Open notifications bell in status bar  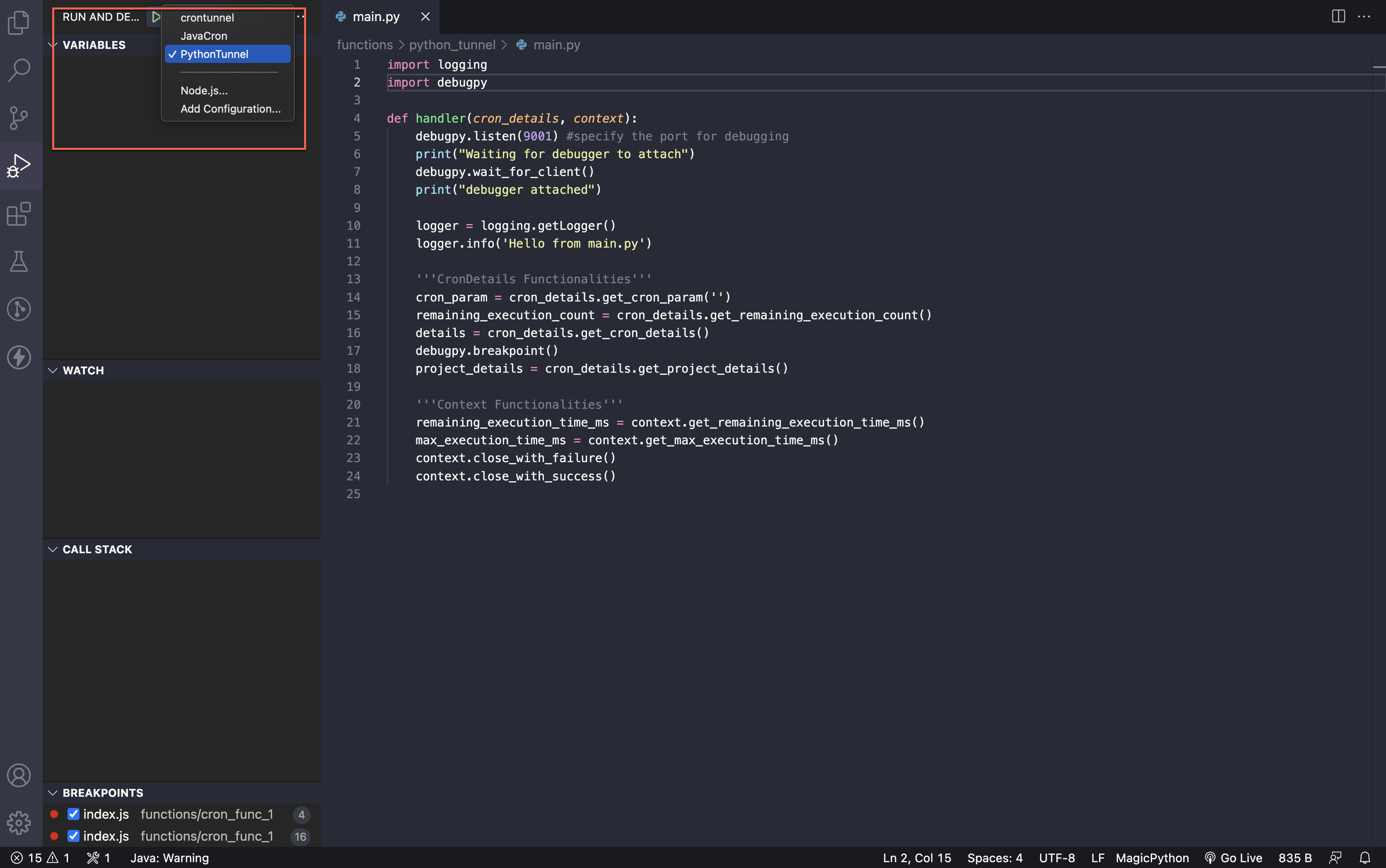tap(1365, 858)
